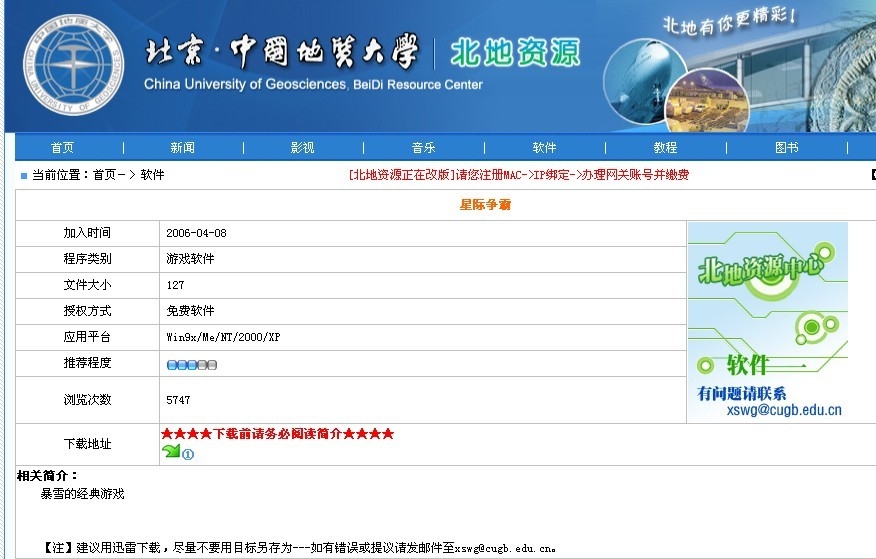Open download link number ①
Image resolution: width=876 pixels, height=559 pixels.
coord(188,455)
